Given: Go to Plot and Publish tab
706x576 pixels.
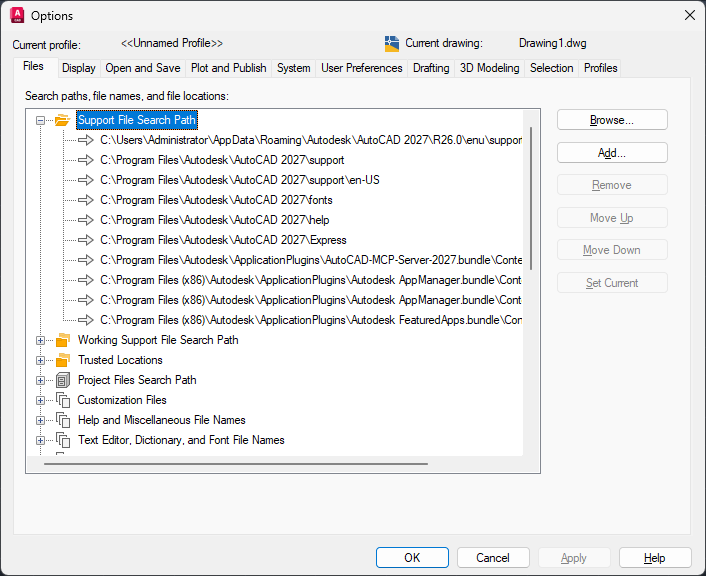Looking at the screenshot, I should coord(228,68).
